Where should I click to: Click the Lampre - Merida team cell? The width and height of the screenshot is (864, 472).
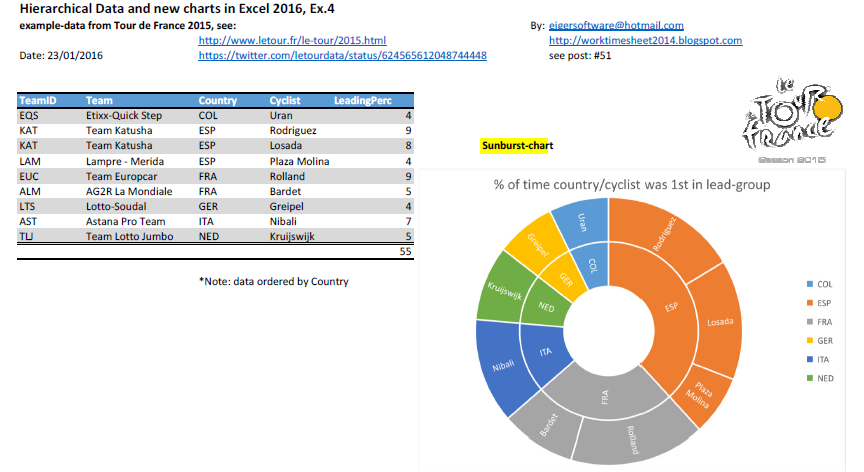click(x=125, y=161)
